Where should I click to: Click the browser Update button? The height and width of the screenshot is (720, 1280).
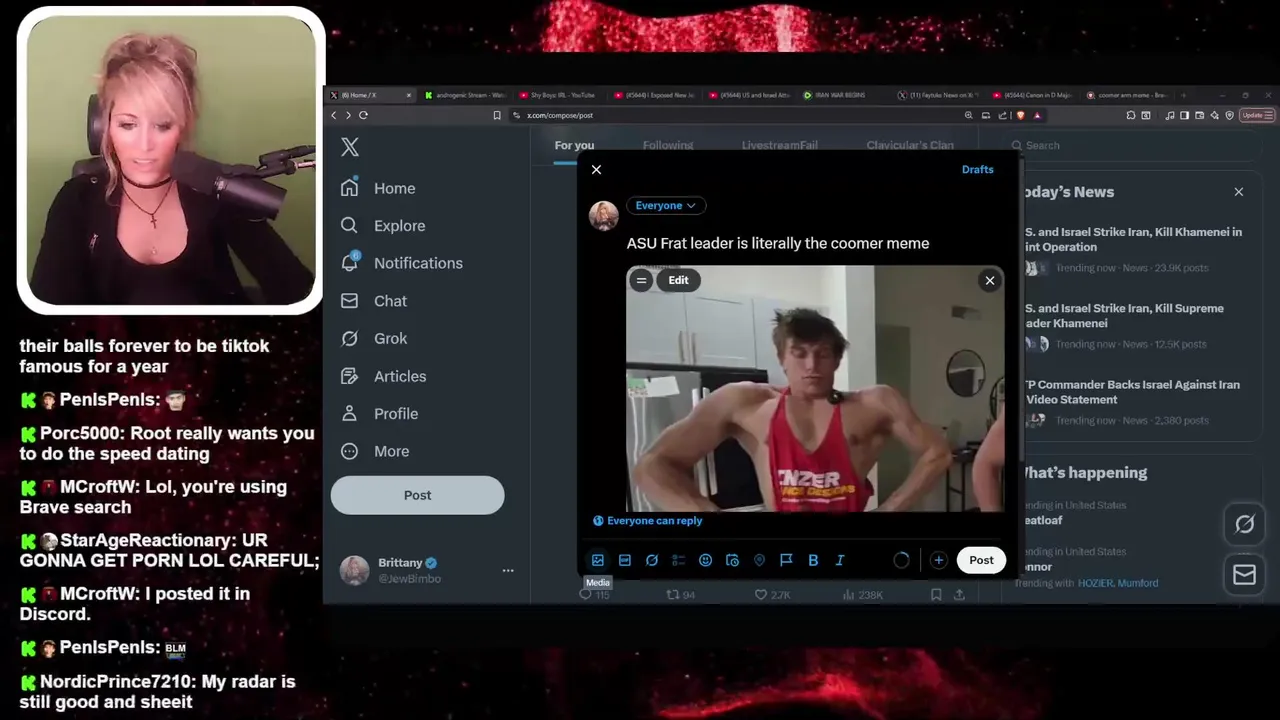(1255, 115)
